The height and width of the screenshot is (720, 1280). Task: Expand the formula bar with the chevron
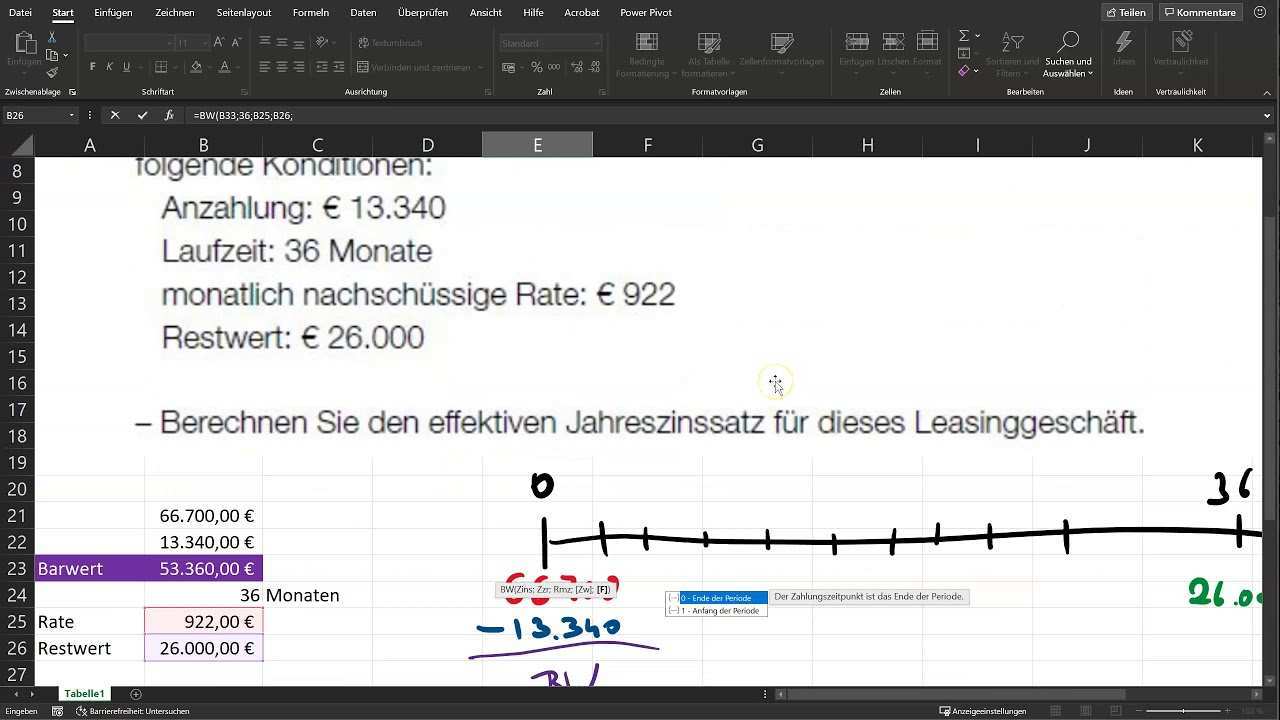(x=1268, y=115)
